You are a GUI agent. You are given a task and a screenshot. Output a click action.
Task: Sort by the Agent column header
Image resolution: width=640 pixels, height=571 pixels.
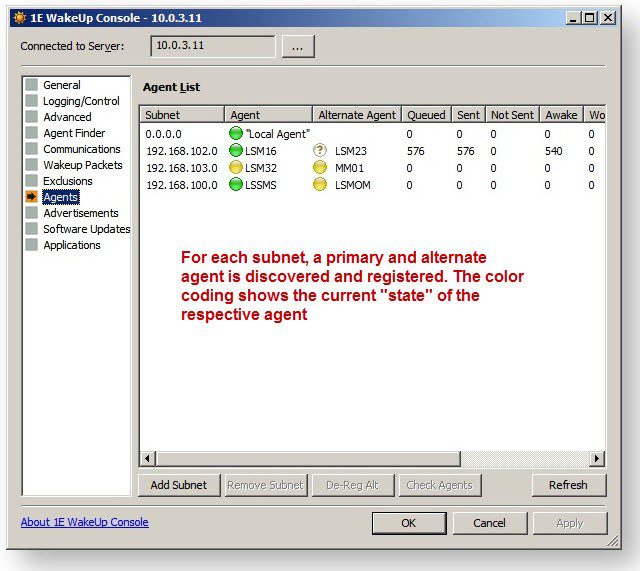(269, 115)
